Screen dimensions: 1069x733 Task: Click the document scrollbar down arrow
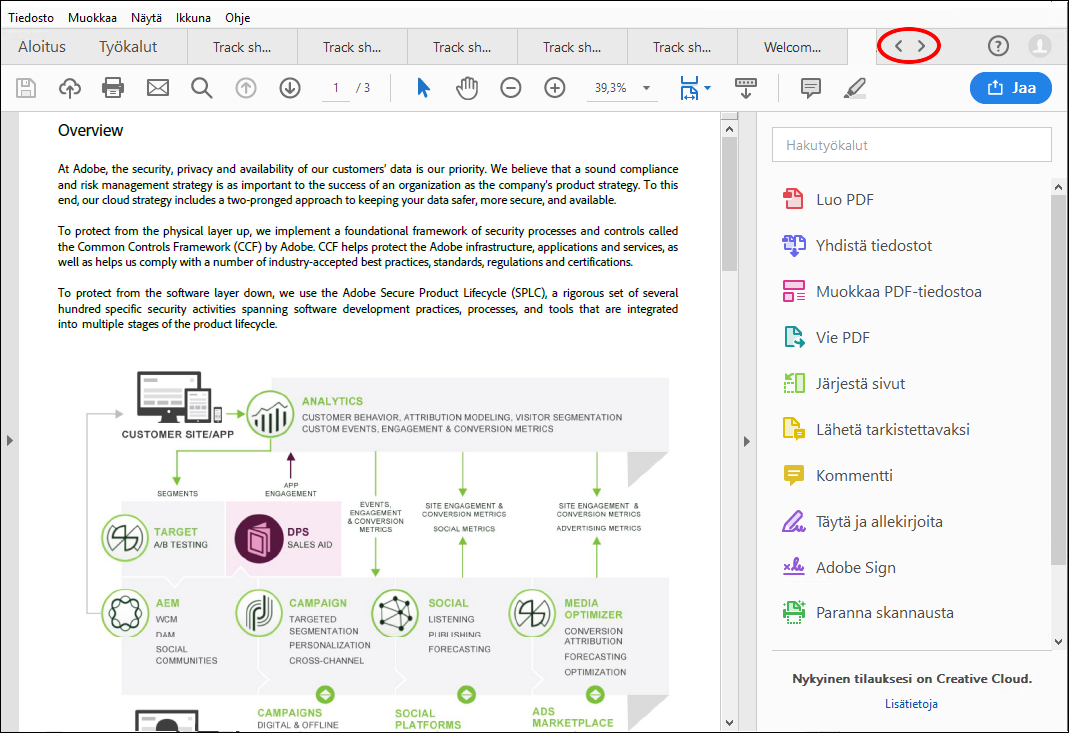click(729, 723)
